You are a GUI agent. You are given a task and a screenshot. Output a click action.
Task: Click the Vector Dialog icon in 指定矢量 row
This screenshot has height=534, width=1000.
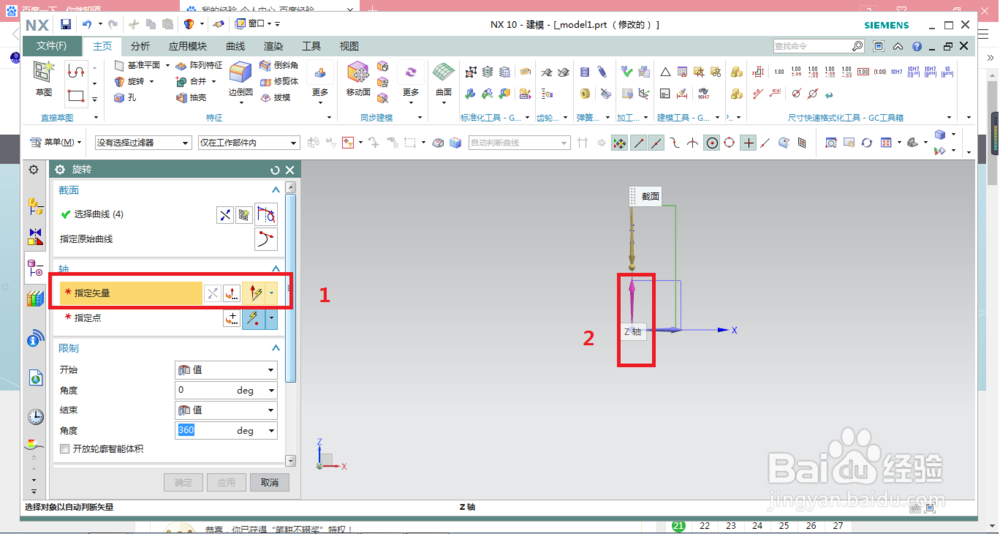[x=232, y=293]
